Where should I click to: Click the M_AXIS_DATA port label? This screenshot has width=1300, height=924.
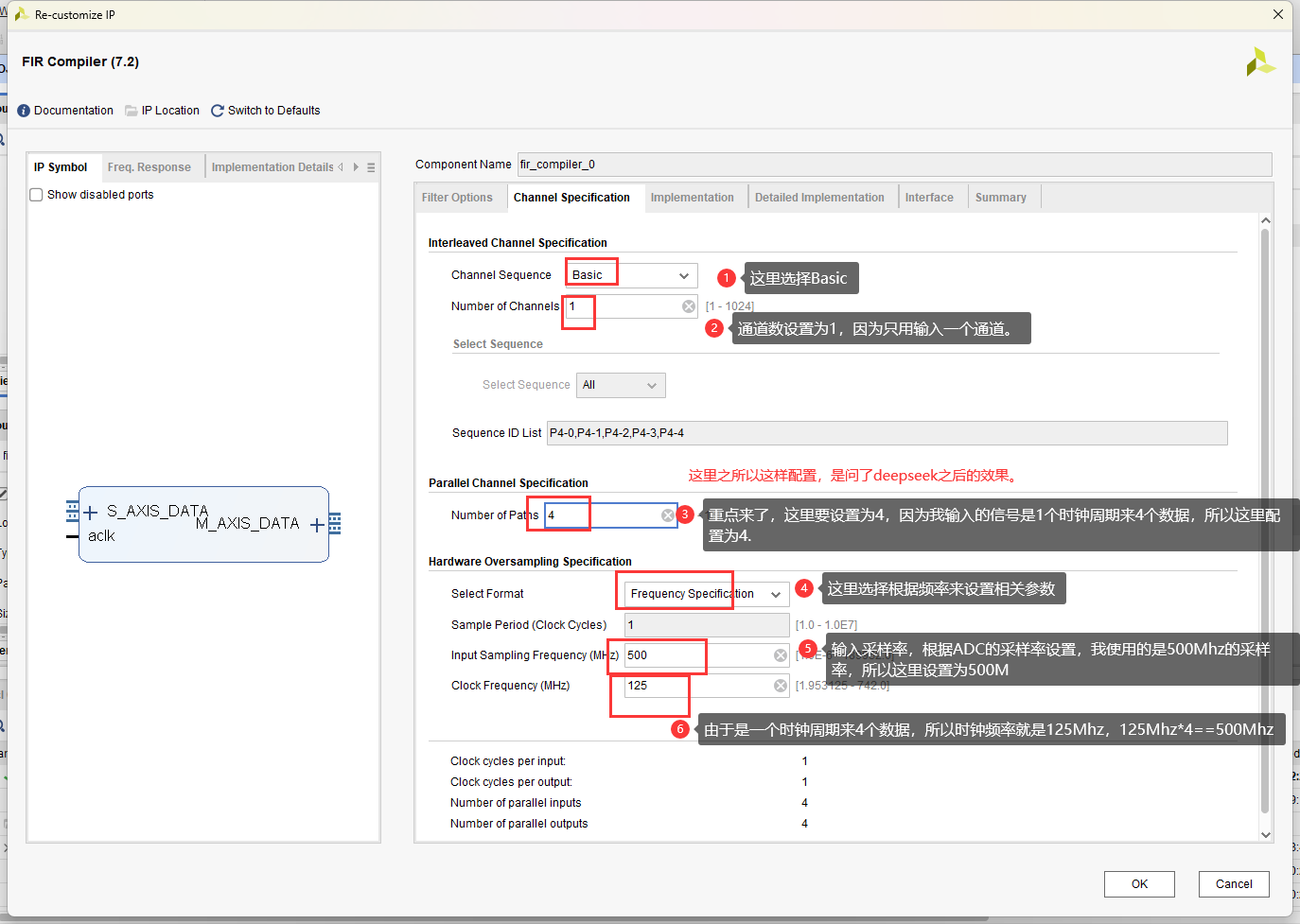point(247,524)
